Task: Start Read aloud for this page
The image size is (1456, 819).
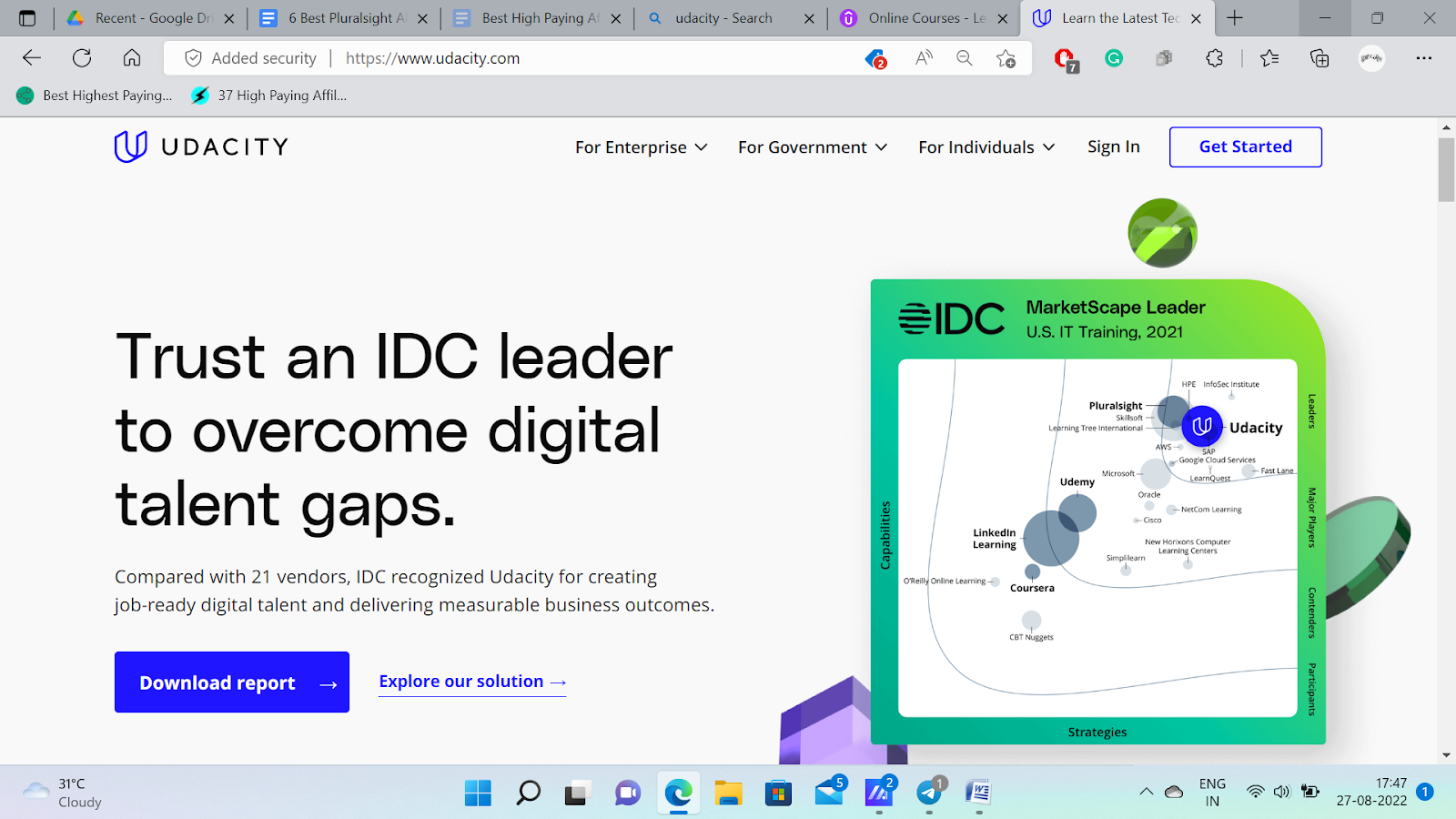Action: coord(924,58)
